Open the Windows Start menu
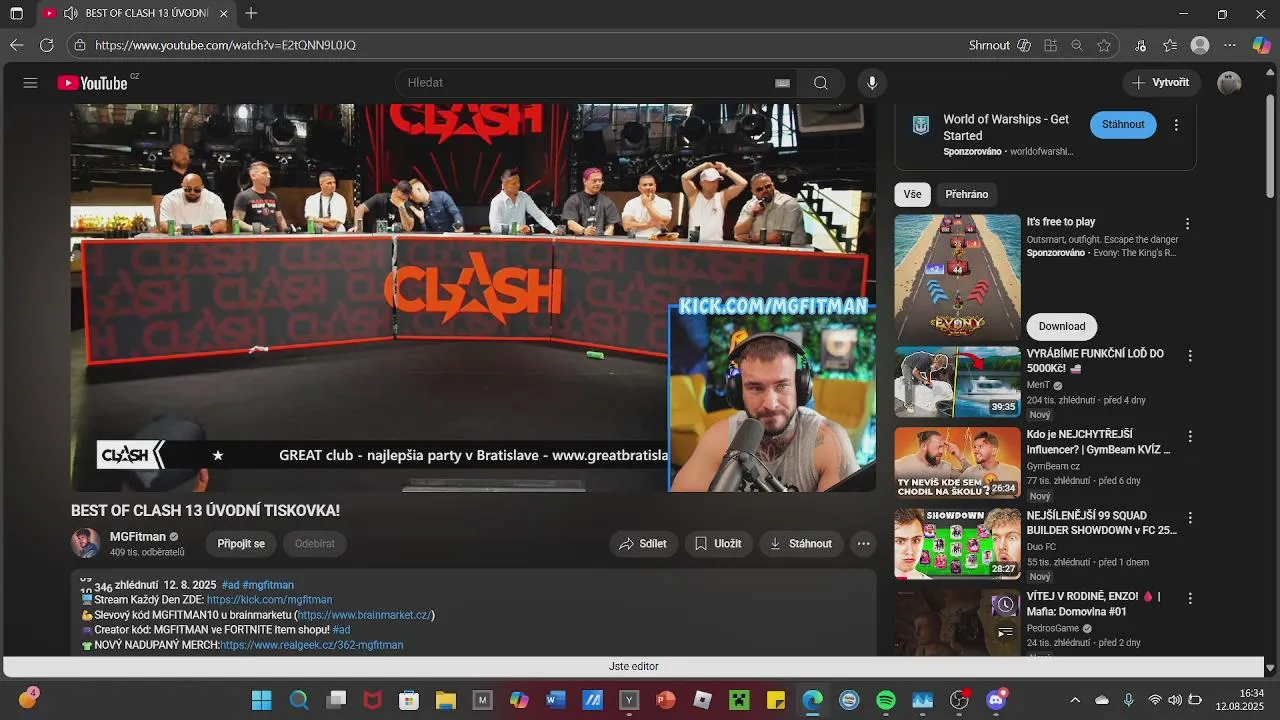 (x=261, y=700)
